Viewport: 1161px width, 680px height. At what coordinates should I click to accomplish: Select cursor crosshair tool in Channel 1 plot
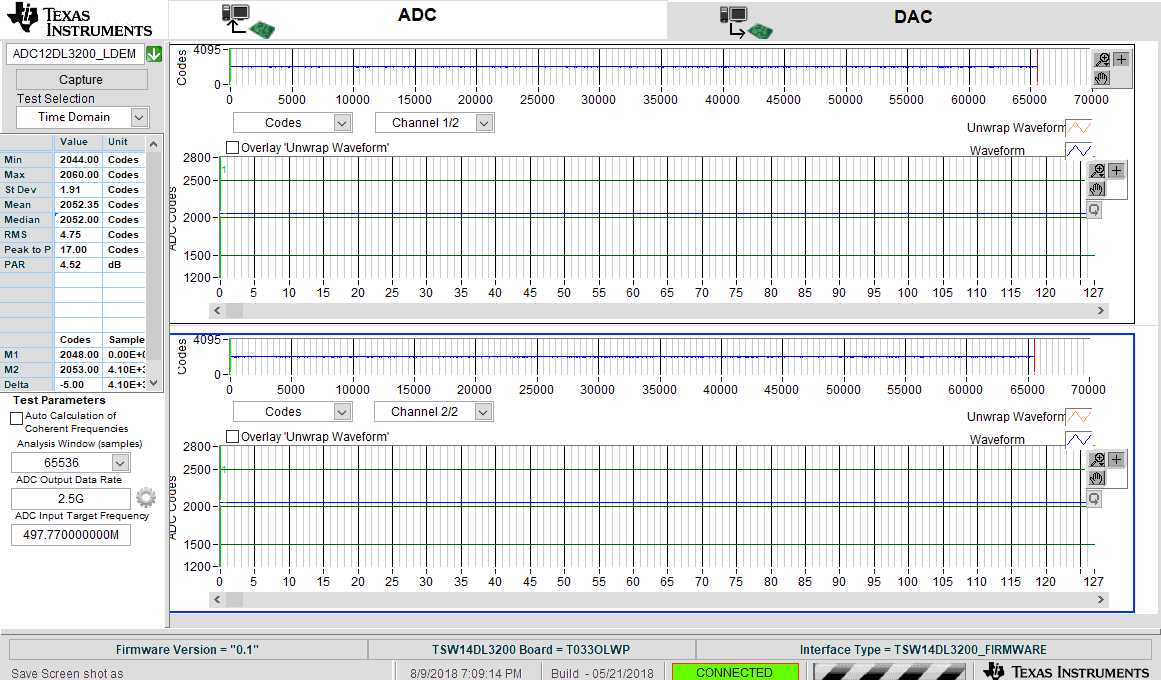pos(1117,171)
